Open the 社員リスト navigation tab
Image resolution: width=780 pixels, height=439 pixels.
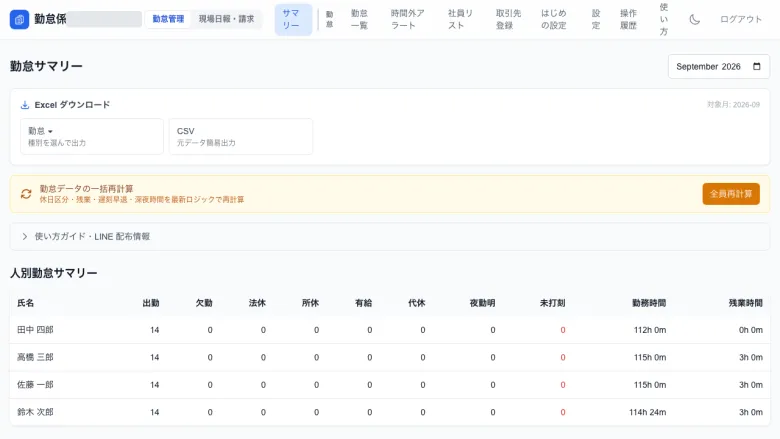(x=460, y=19)
